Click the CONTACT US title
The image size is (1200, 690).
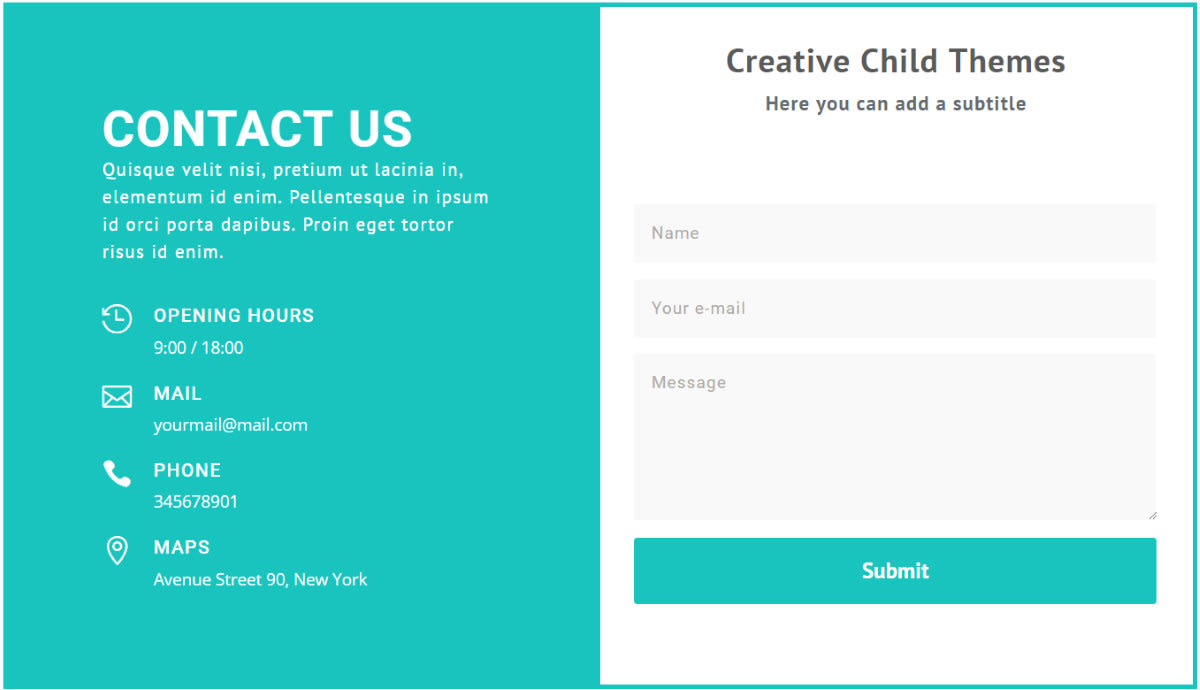pos(257,129)
